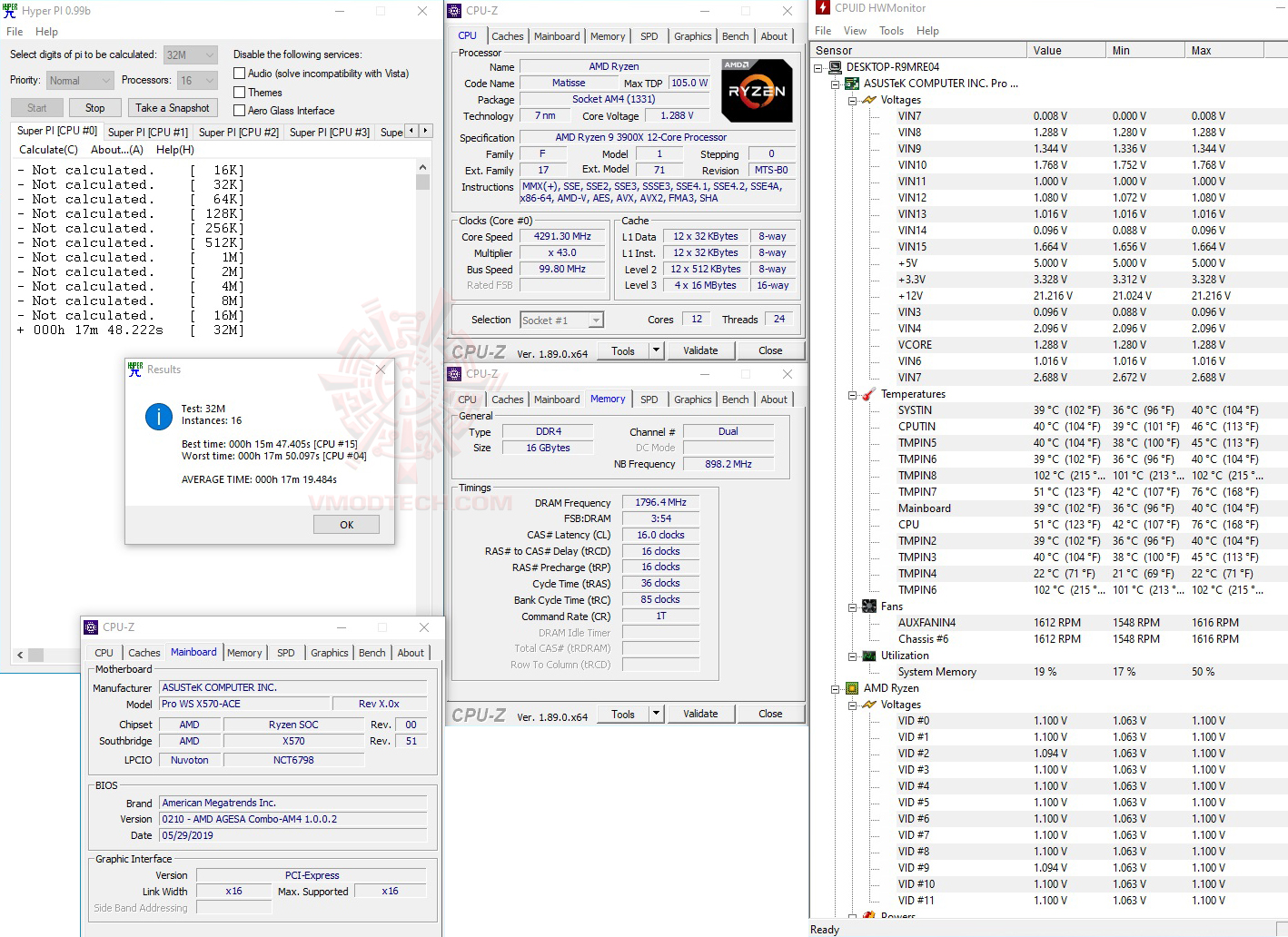Click the info icon in the Results dialog
Image resolution: width=1288 pixels, height=937 pixels.
(x=158, y=417)
